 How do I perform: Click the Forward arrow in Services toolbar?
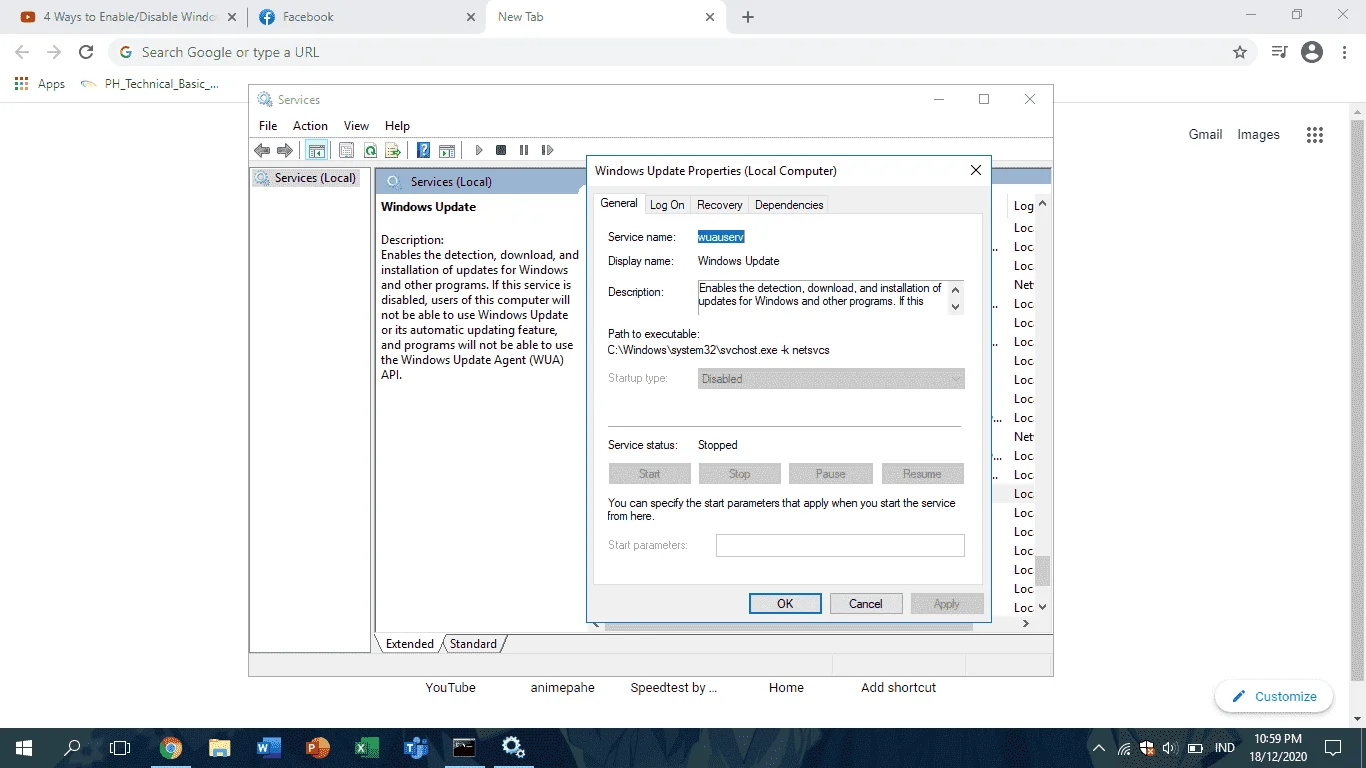[x=285, y=150]
